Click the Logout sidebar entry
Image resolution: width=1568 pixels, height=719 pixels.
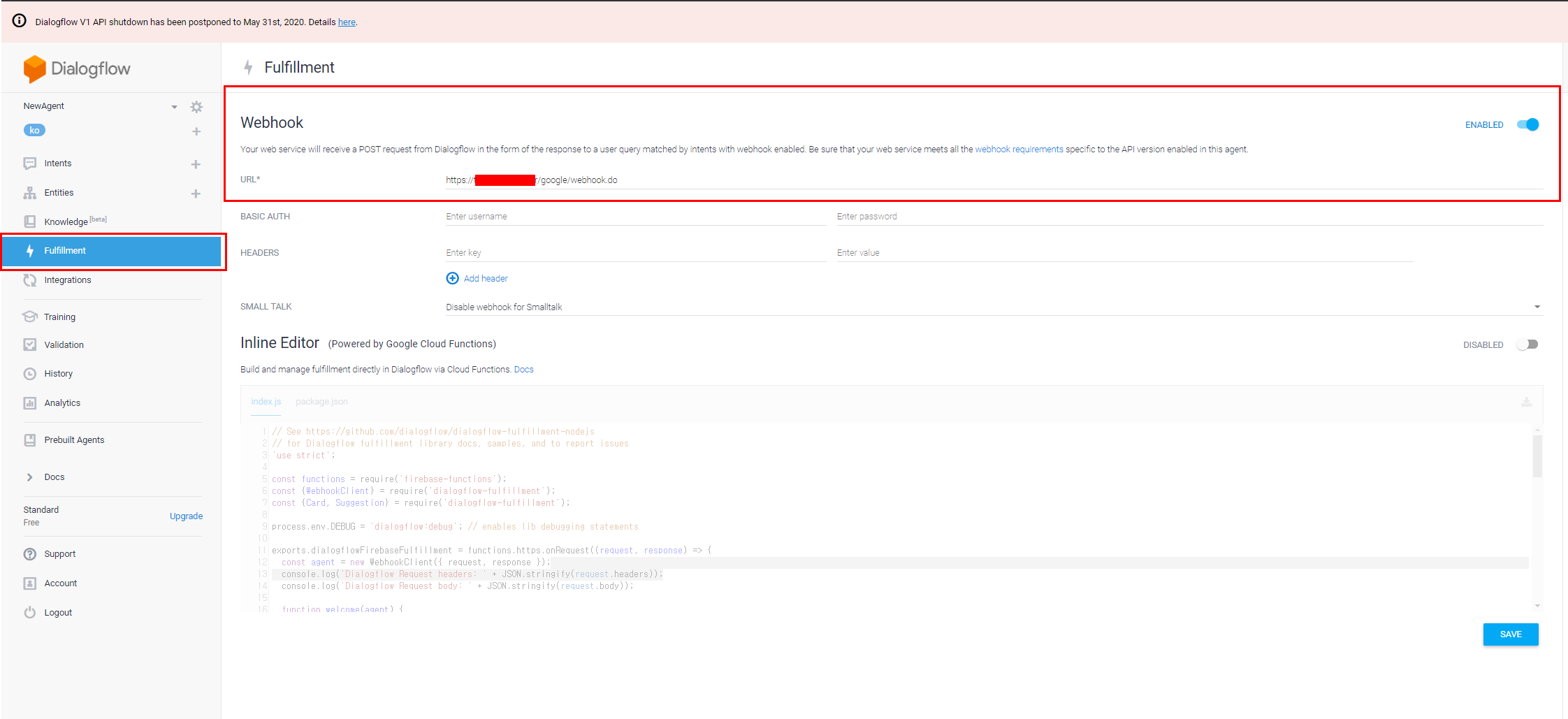pos(58,613)
